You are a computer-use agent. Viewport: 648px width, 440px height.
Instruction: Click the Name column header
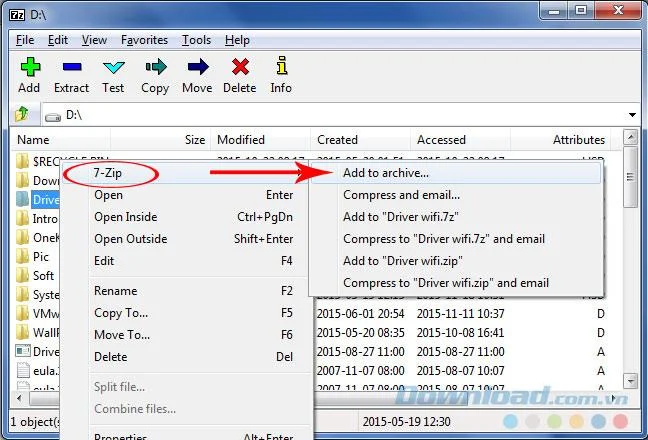pyautogui.click(x=60, y=140)
